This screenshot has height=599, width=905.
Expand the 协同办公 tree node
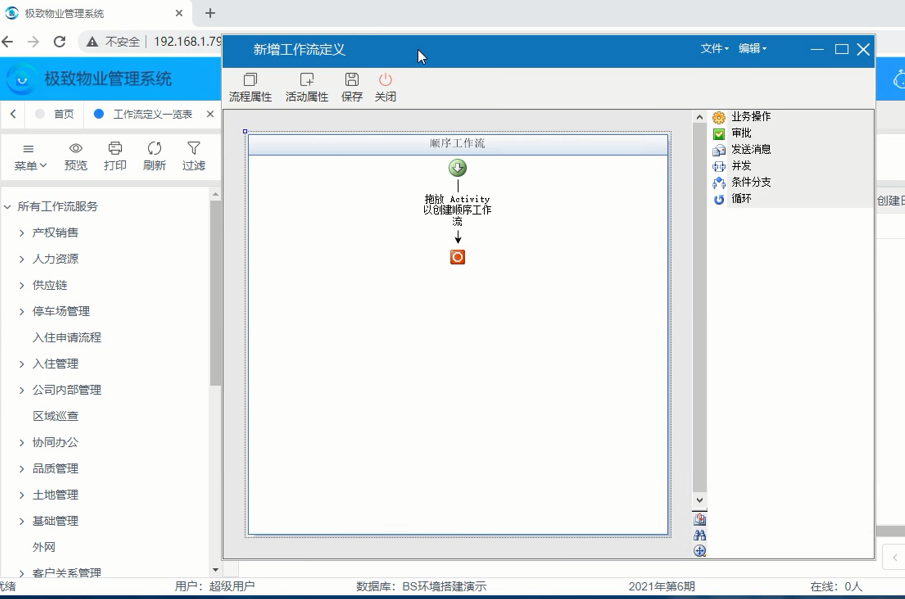21,443
